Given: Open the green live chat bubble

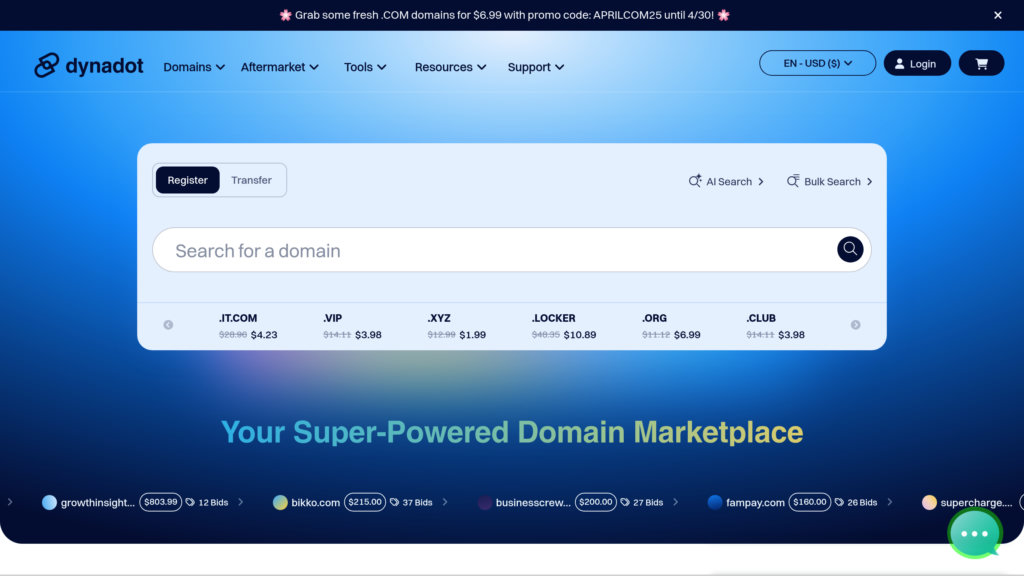Looking at the screenshot, I should pos(974,533).
